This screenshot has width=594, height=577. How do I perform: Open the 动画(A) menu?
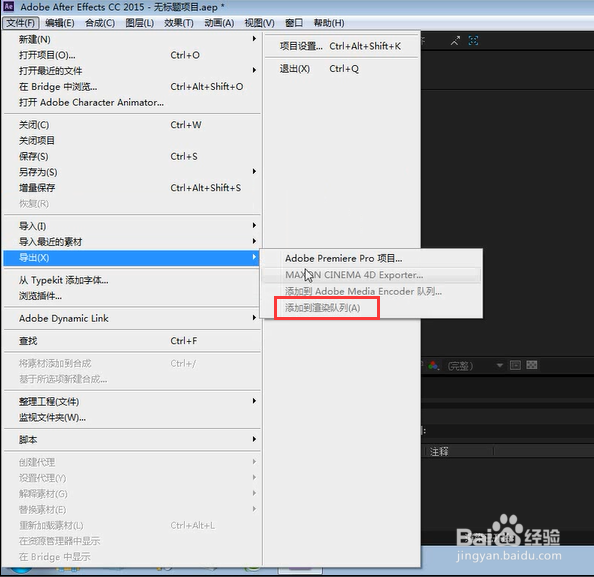pyautogui.click(x=219, y=23)
